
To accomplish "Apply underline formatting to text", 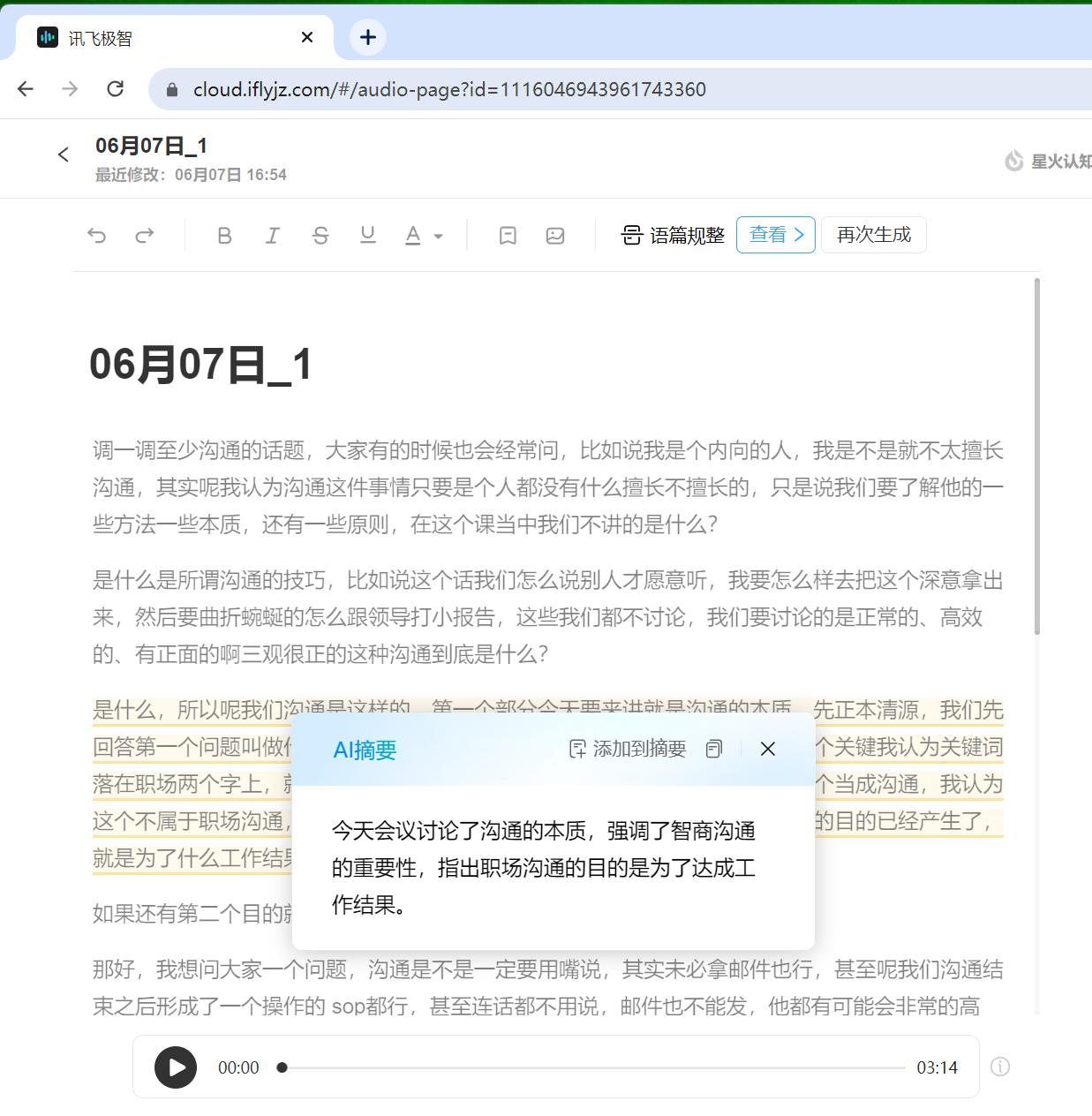I will 367,235.
